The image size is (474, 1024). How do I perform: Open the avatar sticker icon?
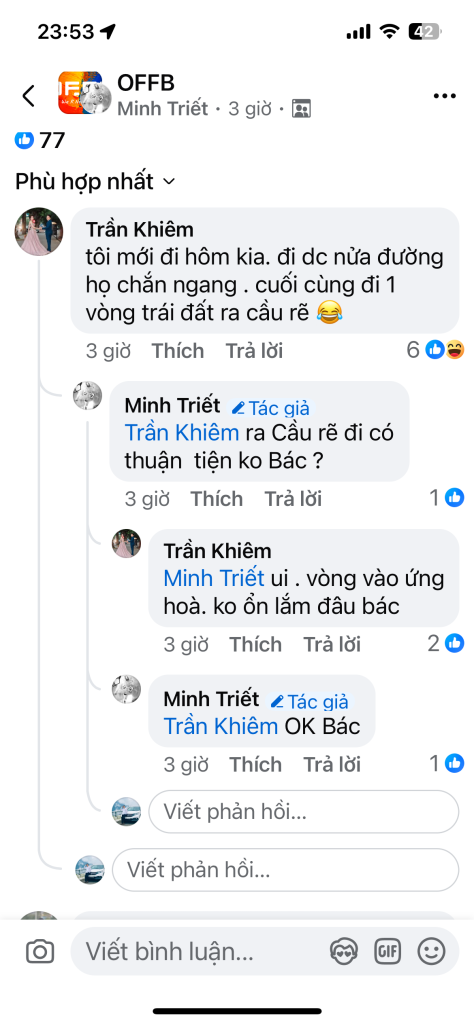pyautogui.click(x=343, y=951)
